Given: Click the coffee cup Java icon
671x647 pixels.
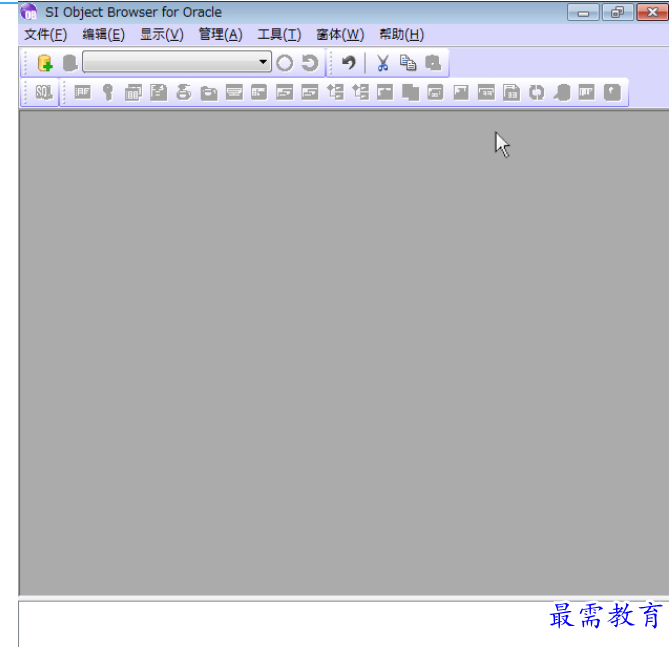Looking at the screenshot, I should pos(184,92).
